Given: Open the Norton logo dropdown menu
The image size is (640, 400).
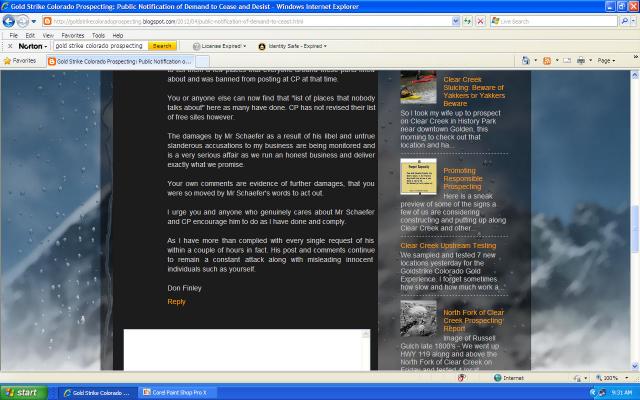Looking at the screenshot, I should (x=33, y=46).
